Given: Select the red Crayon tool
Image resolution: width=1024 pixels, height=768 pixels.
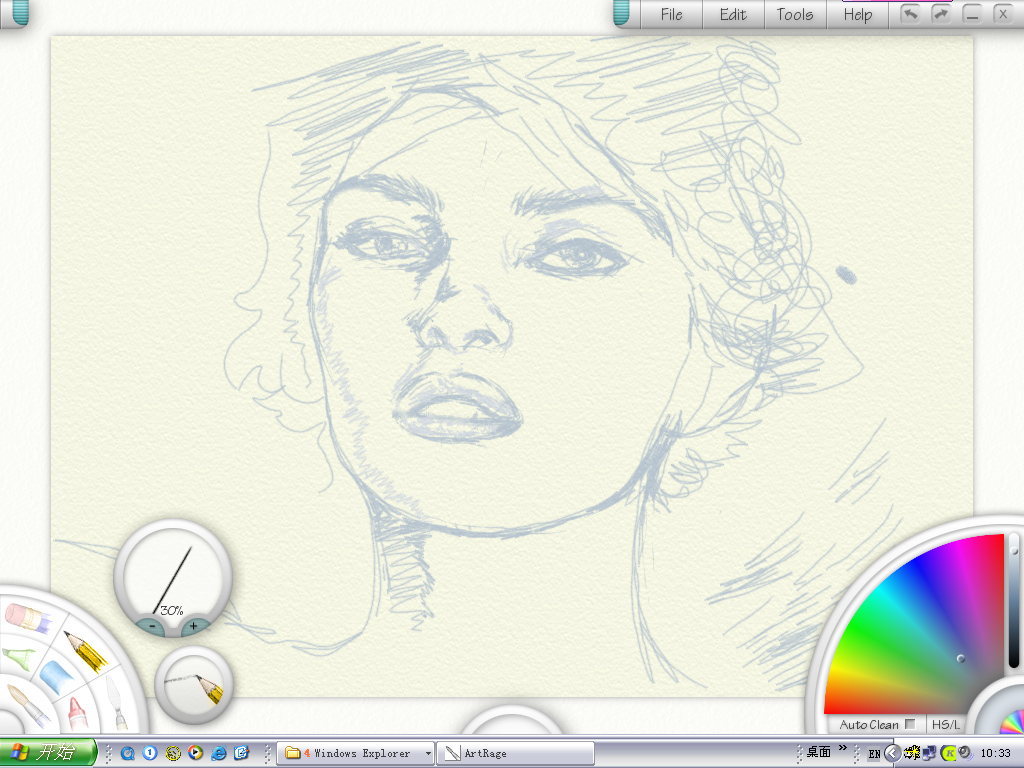Looking at the screenshot, I should (x=77, y=714).
